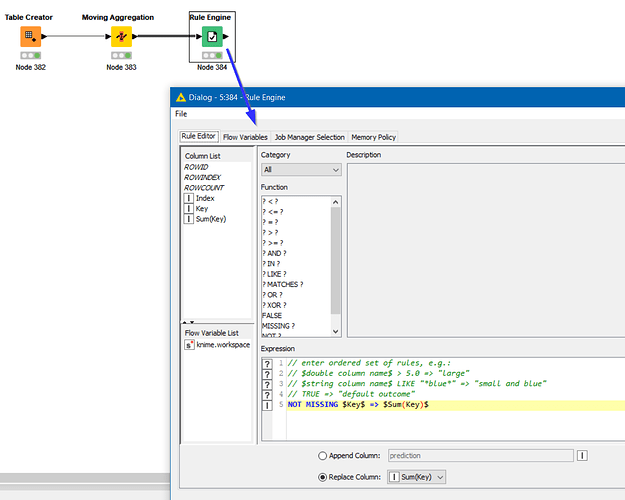The height and width of the screenshot is (500, 625).
Task: Click the integer type marker on expression line 5
Action: pyautogui.click(x=267, y=406)
